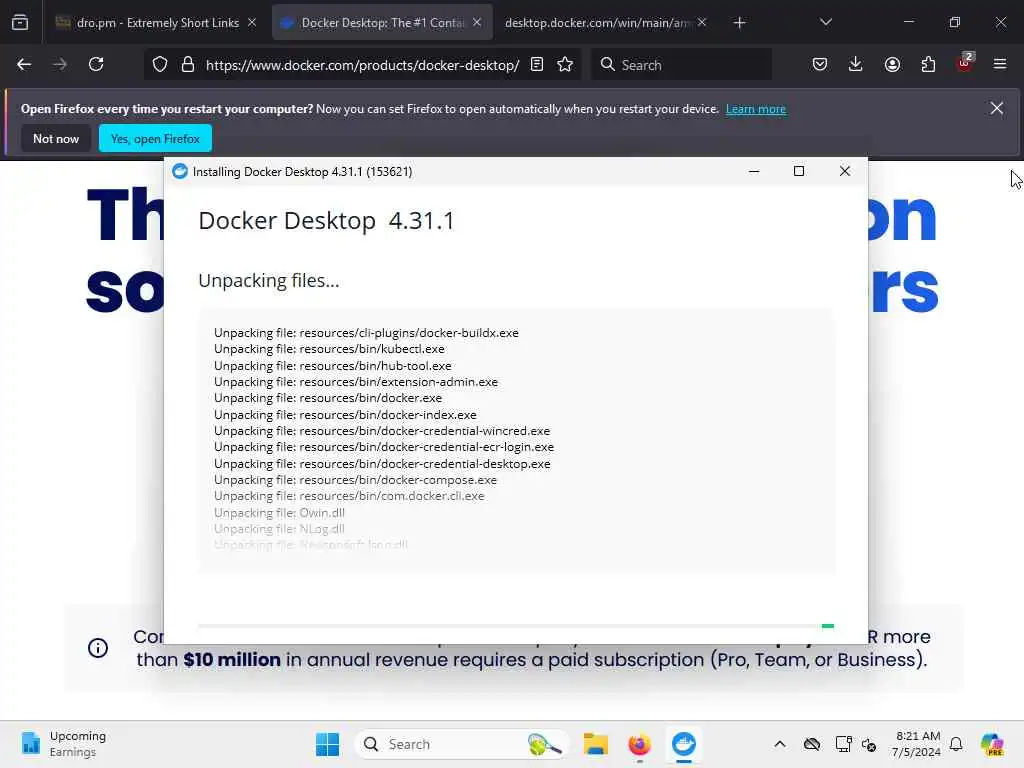1024x768 pixels.
Task: Switch to Firefox from the taskbar
Action: point(639,744)
